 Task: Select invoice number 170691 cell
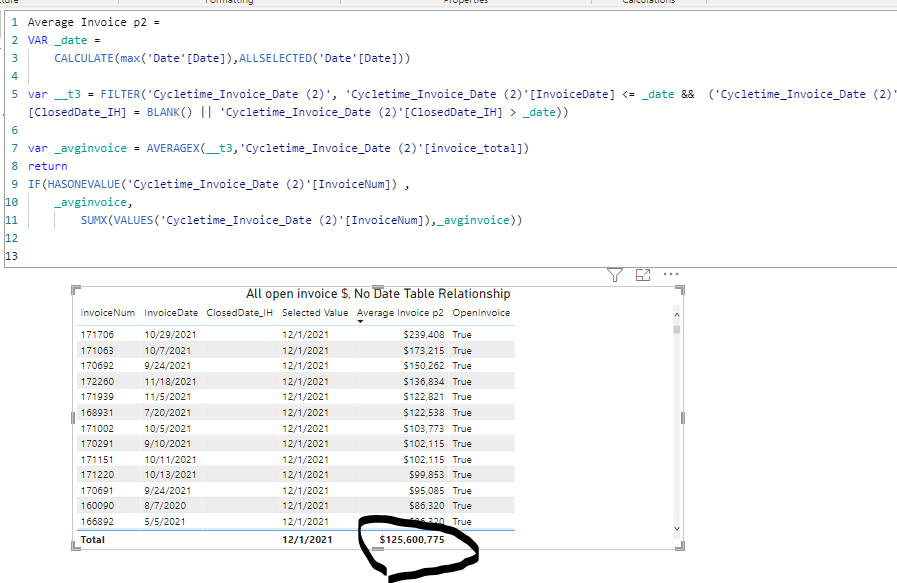pyautogui.click(x=97, y=490)
